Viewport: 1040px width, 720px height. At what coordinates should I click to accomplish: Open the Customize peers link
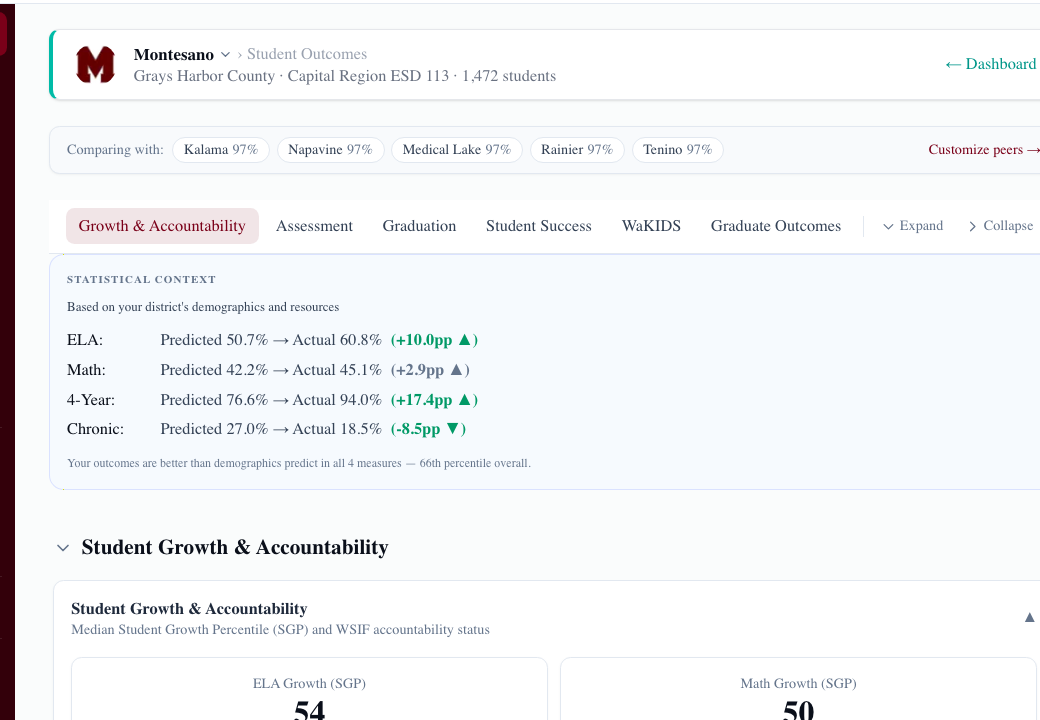pyautogui.click(x=983, y=150)
